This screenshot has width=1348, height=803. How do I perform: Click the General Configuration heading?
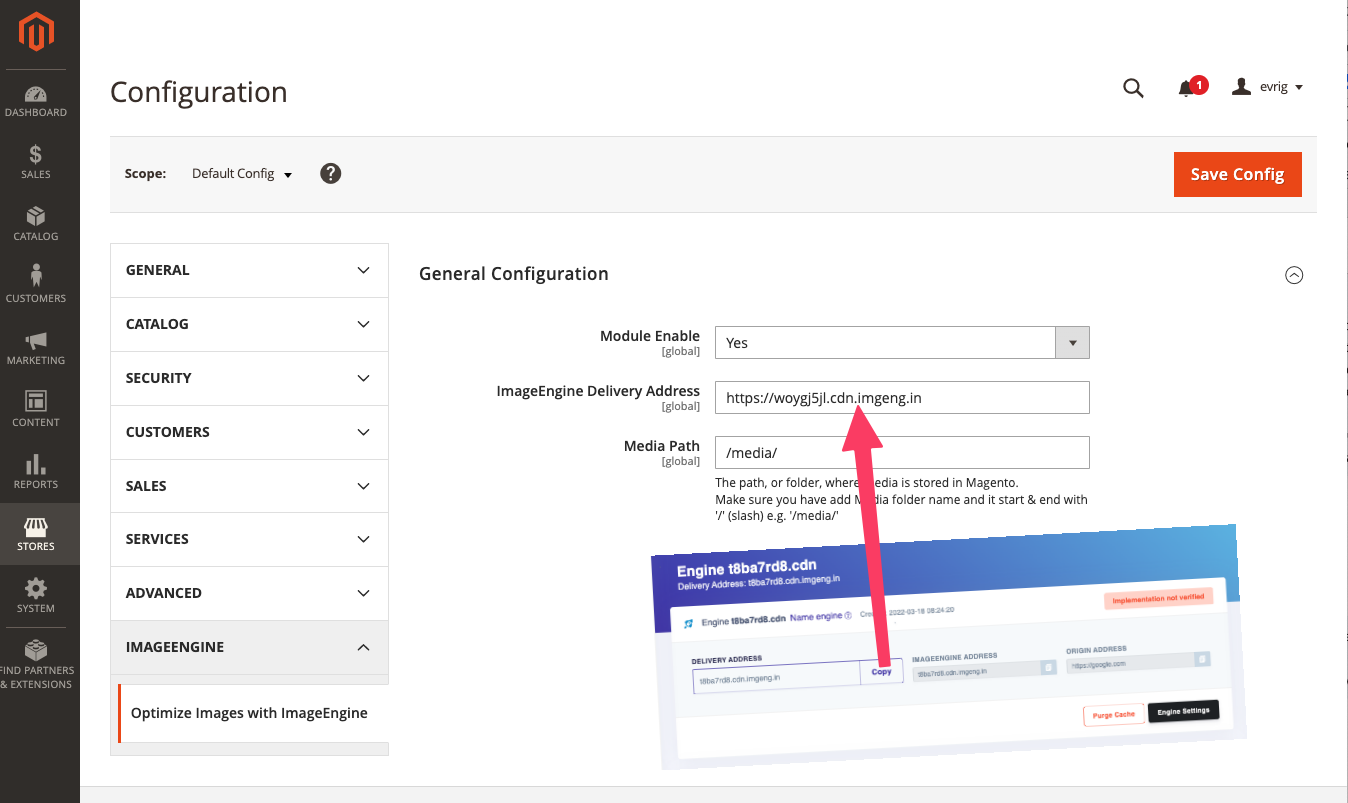pyautogui.click(x=513, y=274)
